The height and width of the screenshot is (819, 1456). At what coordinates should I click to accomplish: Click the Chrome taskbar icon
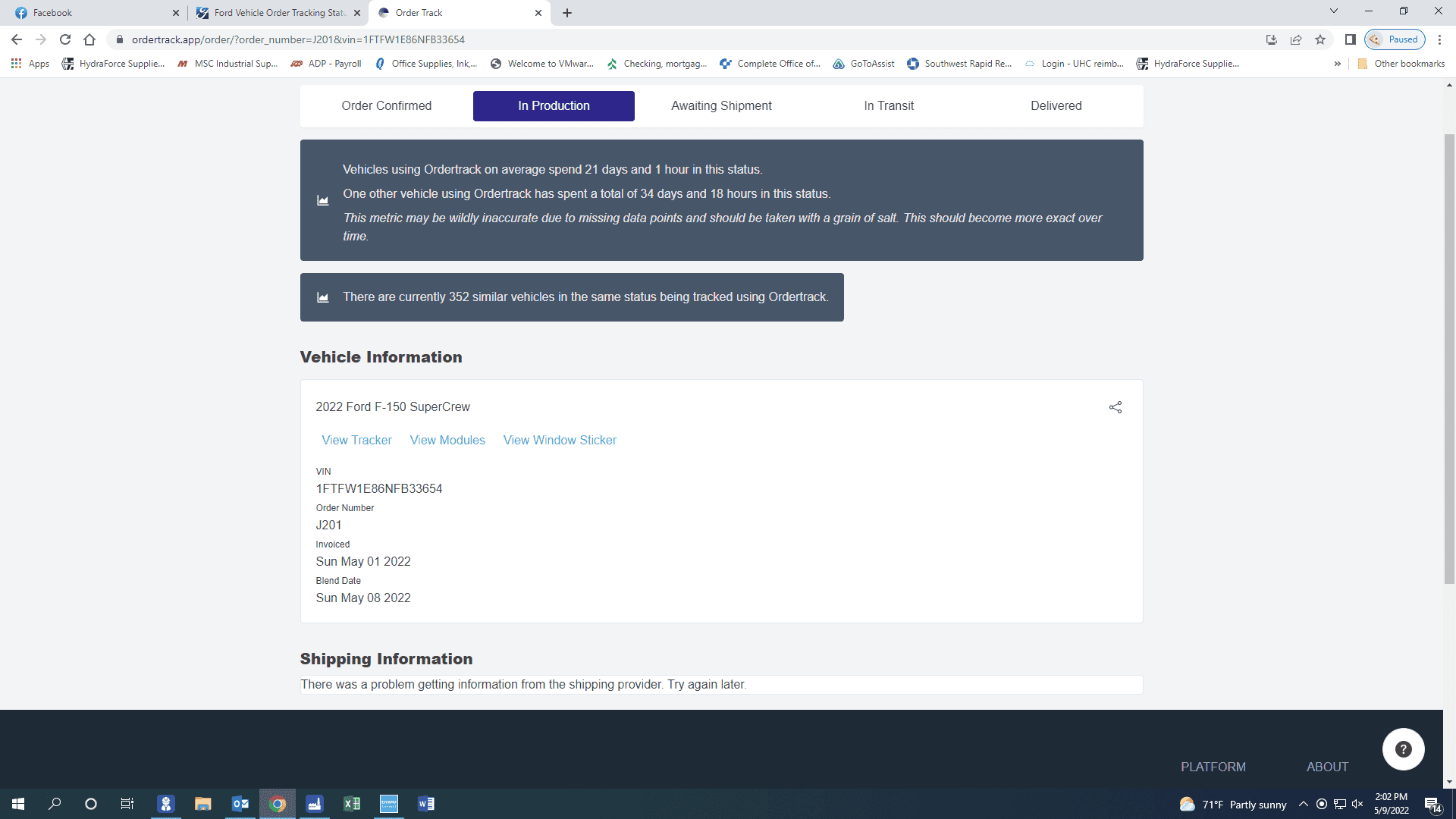coord(278,804)
